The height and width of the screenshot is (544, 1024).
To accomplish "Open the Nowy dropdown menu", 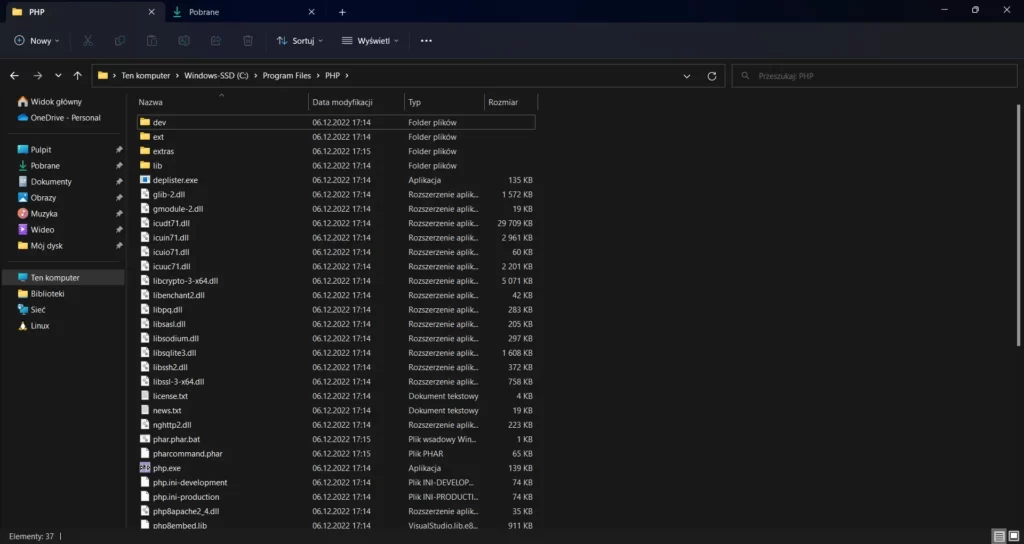I will pos(37,40).
